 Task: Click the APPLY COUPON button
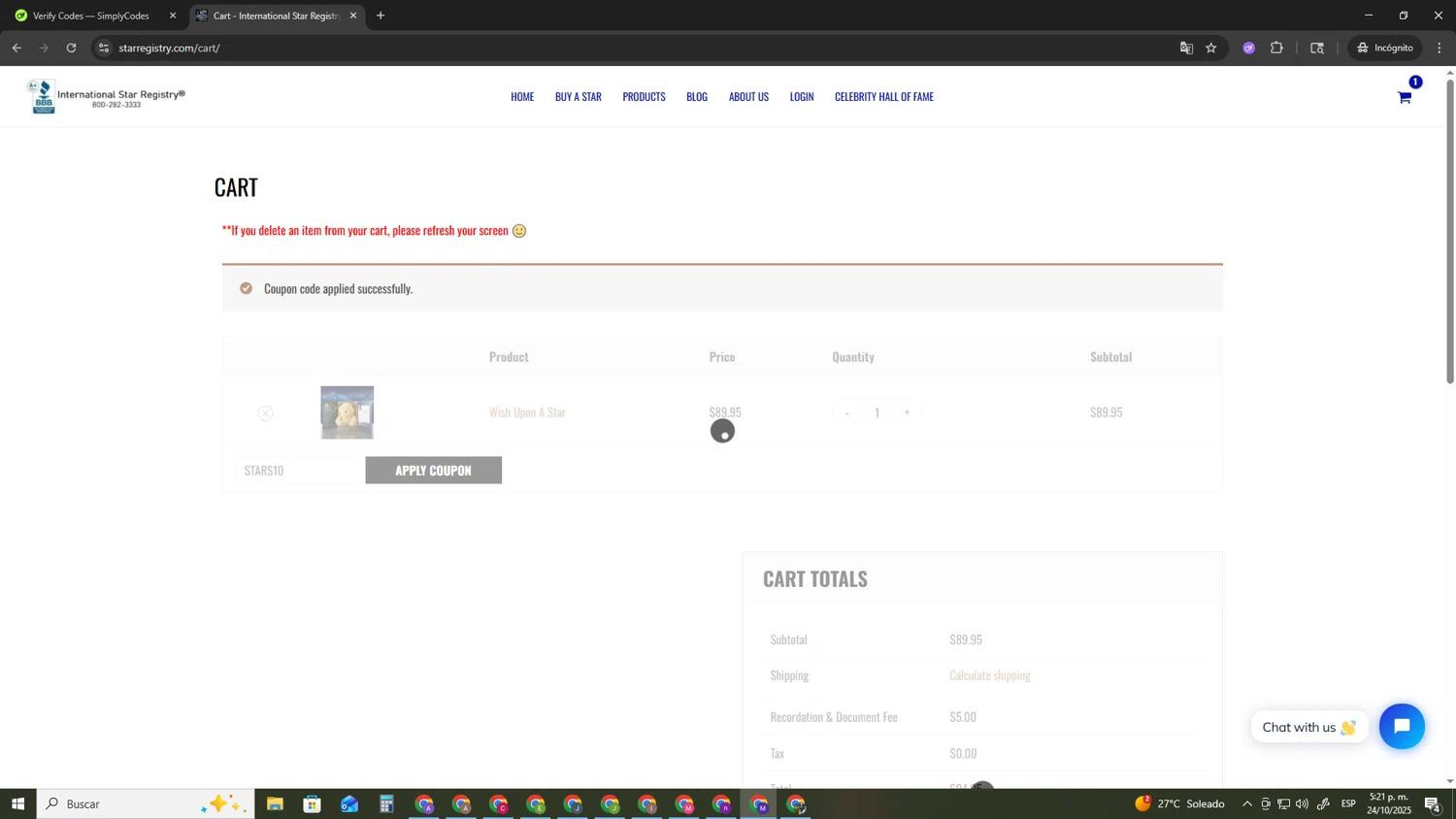point(433,470)
